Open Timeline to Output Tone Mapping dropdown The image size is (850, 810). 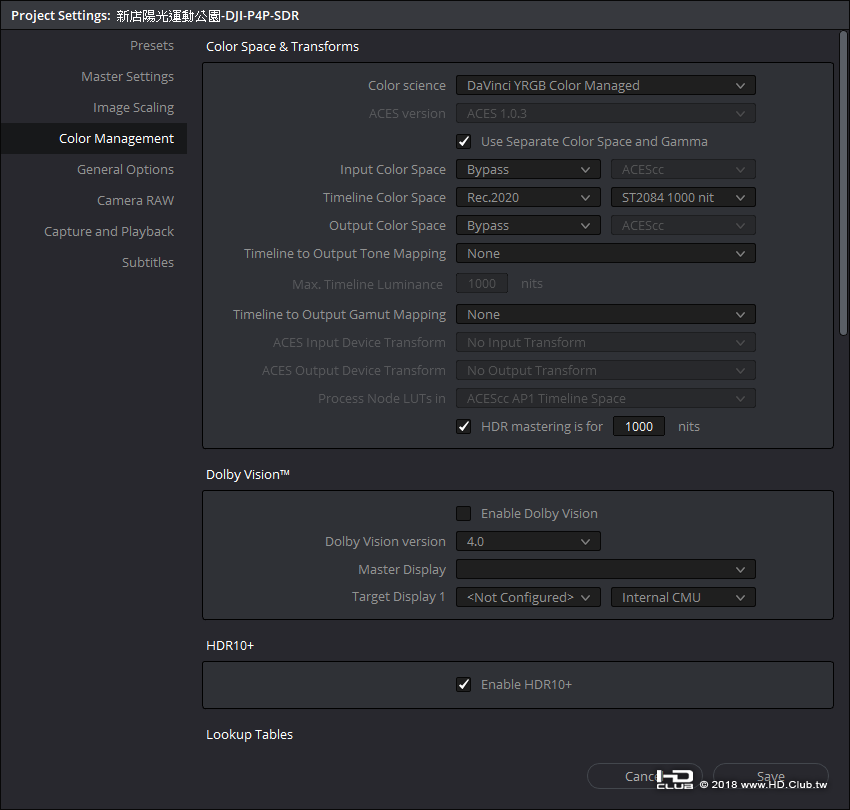coord(606,253)
